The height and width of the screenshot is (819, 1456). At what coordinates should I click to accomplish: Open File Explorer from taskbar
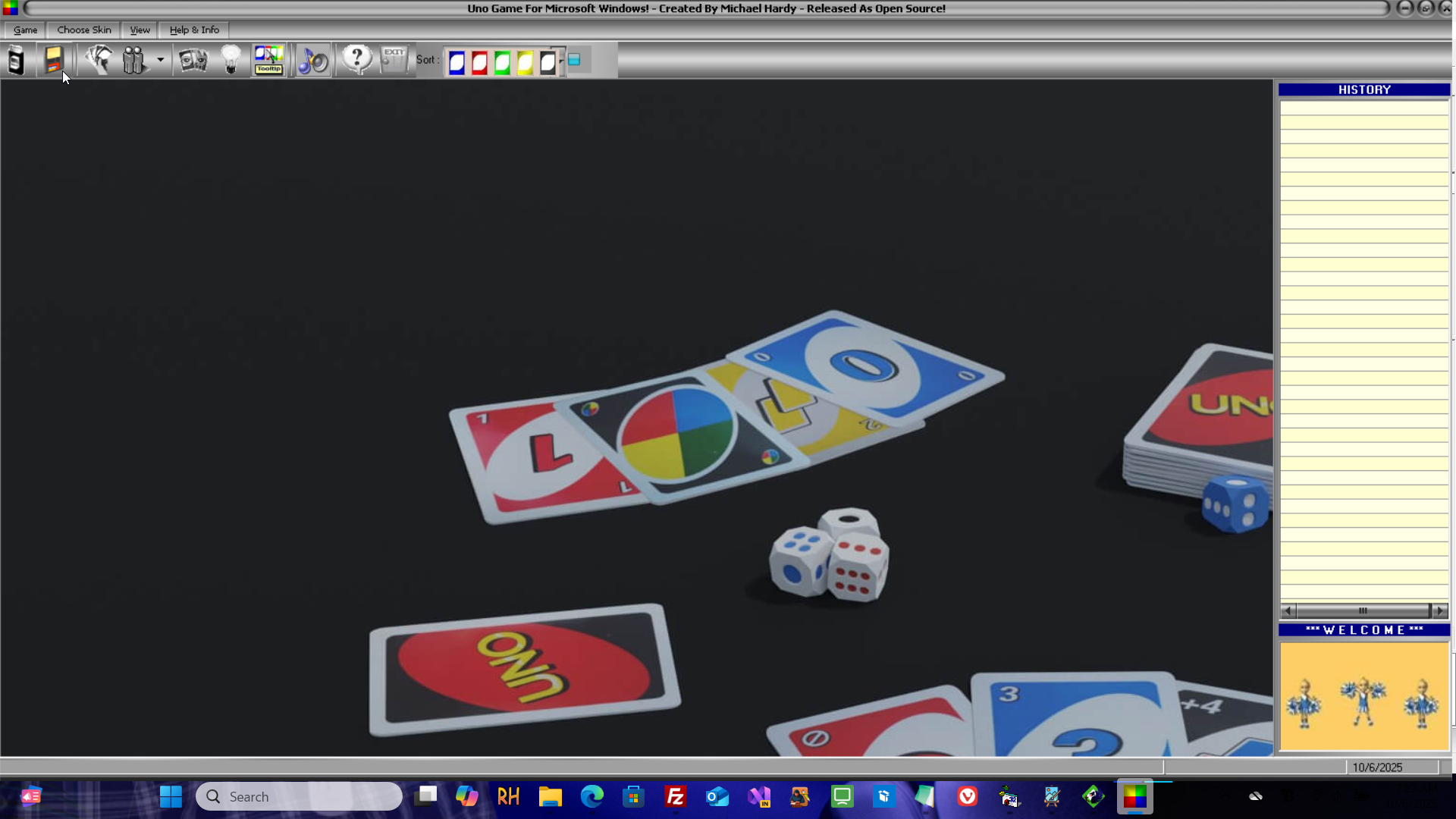tap(550, 797)
